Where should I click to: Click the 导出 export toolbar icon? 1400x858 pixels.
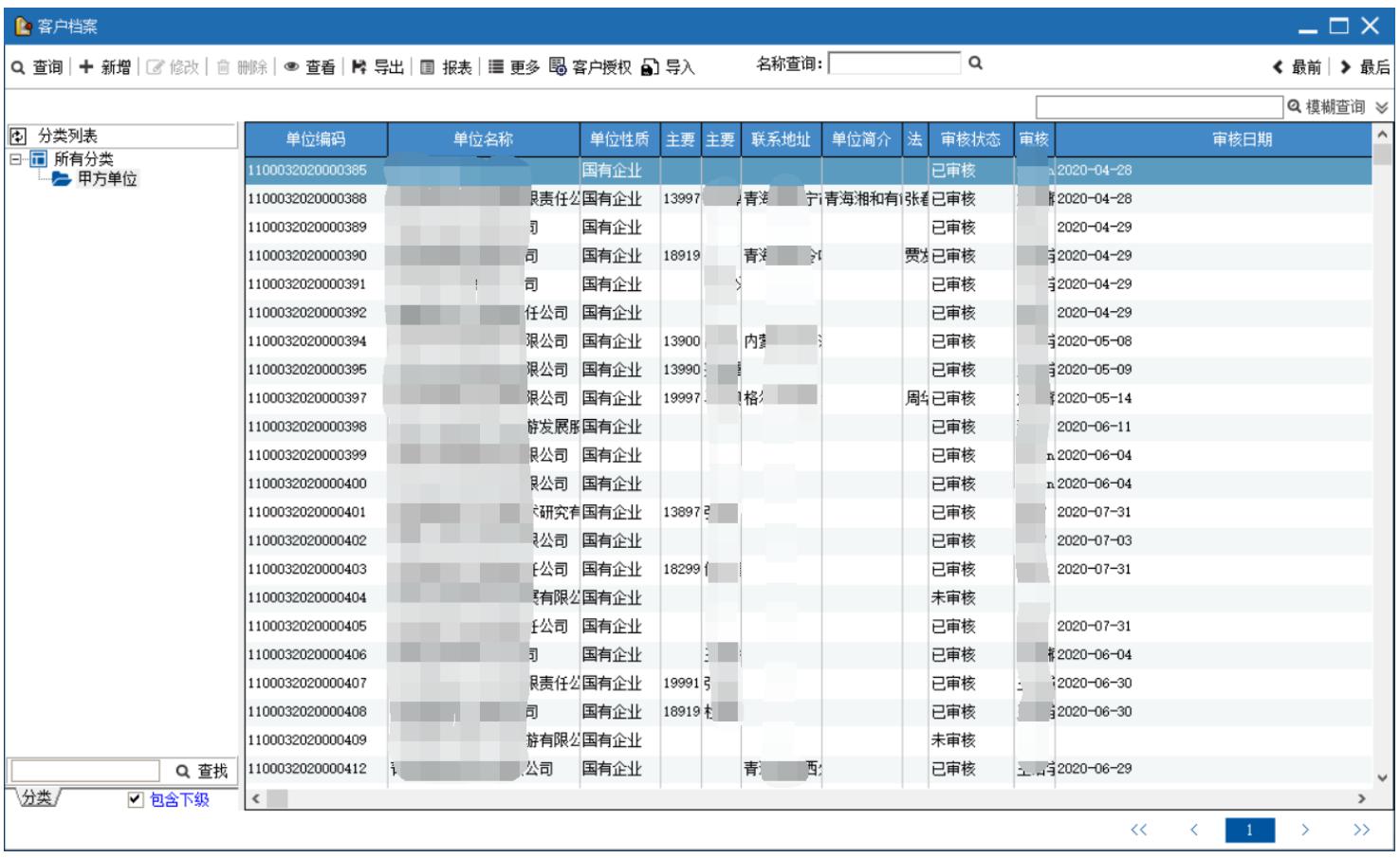359,67
